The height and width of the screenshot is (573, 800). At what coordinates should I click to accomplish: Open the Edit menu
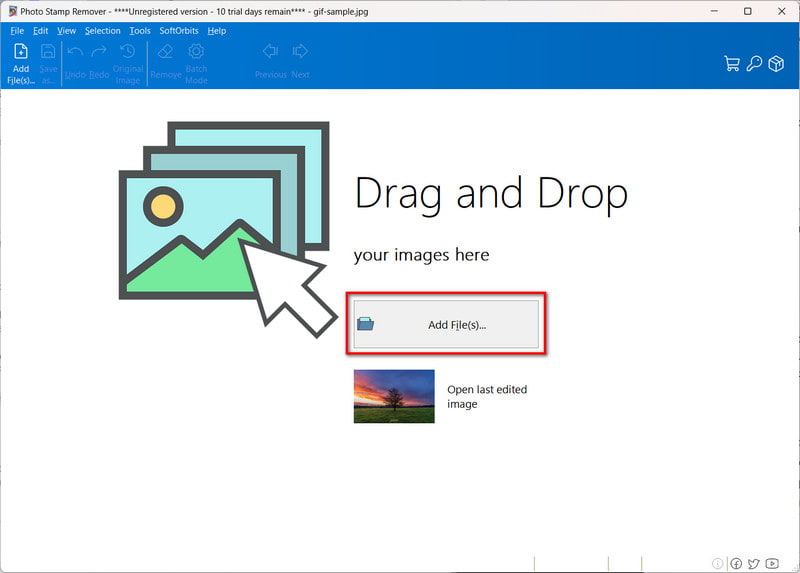tap(40, 31)
